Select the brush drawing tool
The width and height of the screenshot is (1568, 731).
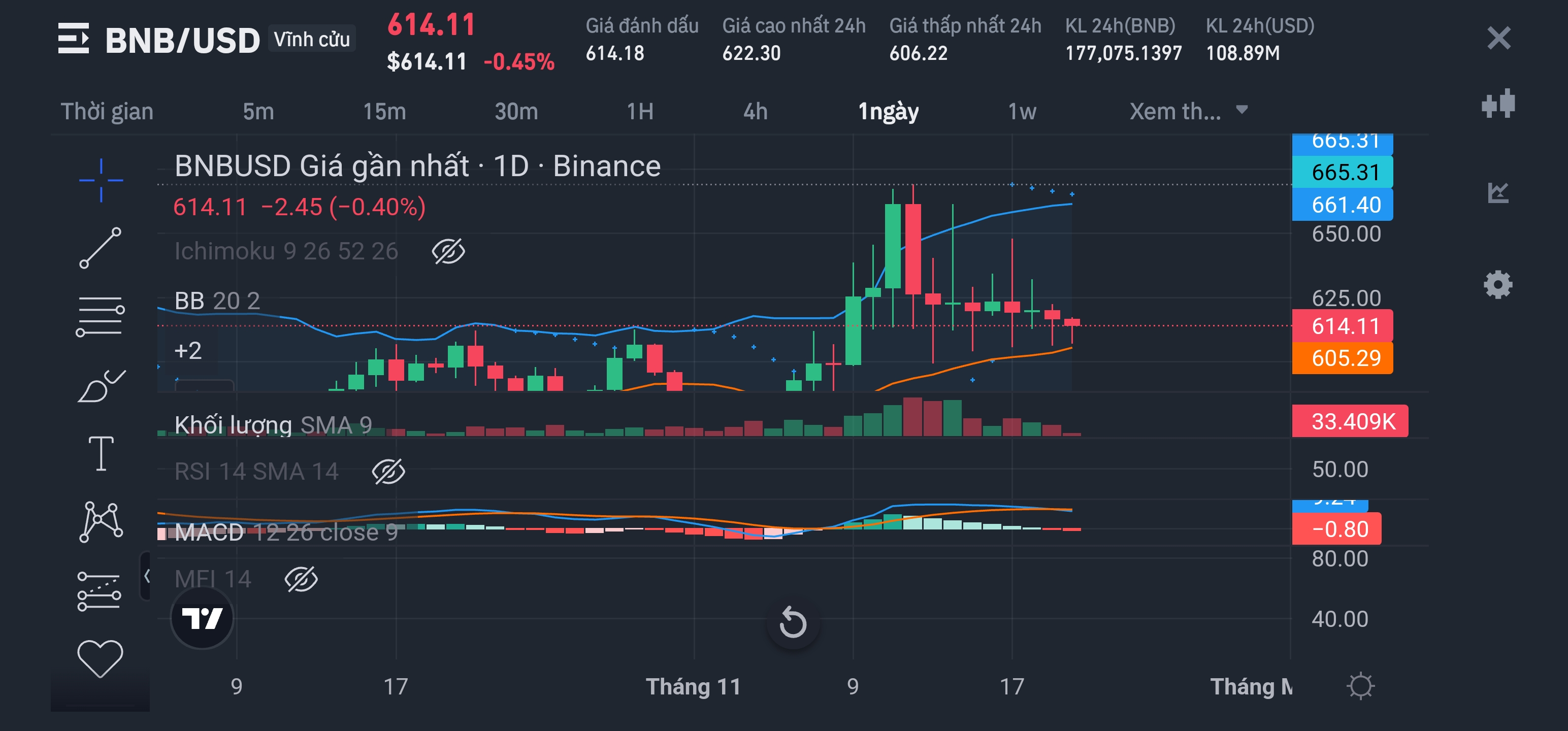pos(101,386)
